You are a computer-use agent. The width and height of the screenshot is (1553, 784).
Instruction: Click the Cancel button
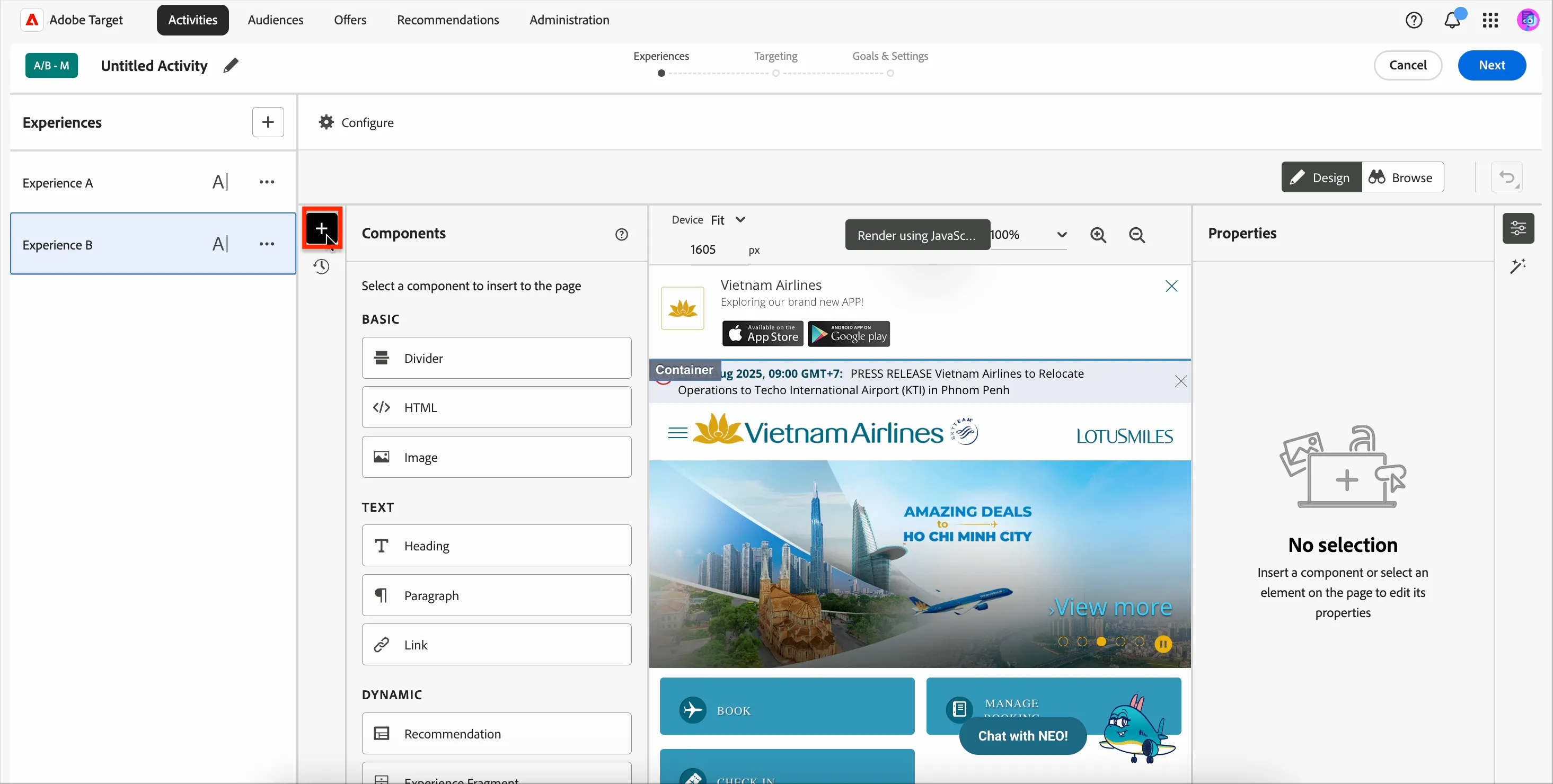pyautogui.click(x=1408, y=65)
